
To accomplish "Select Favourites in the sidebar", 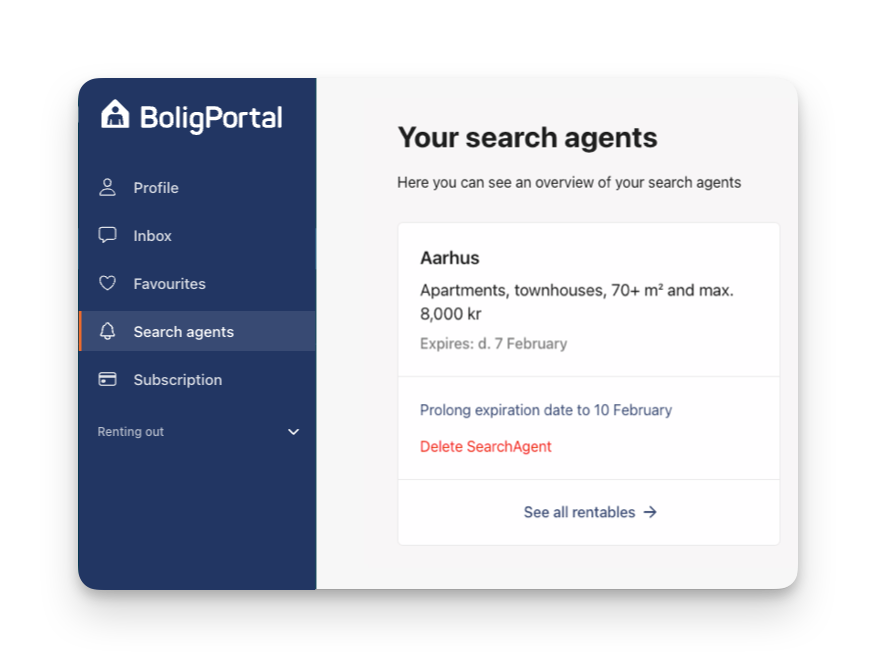I will click(198, 284).
